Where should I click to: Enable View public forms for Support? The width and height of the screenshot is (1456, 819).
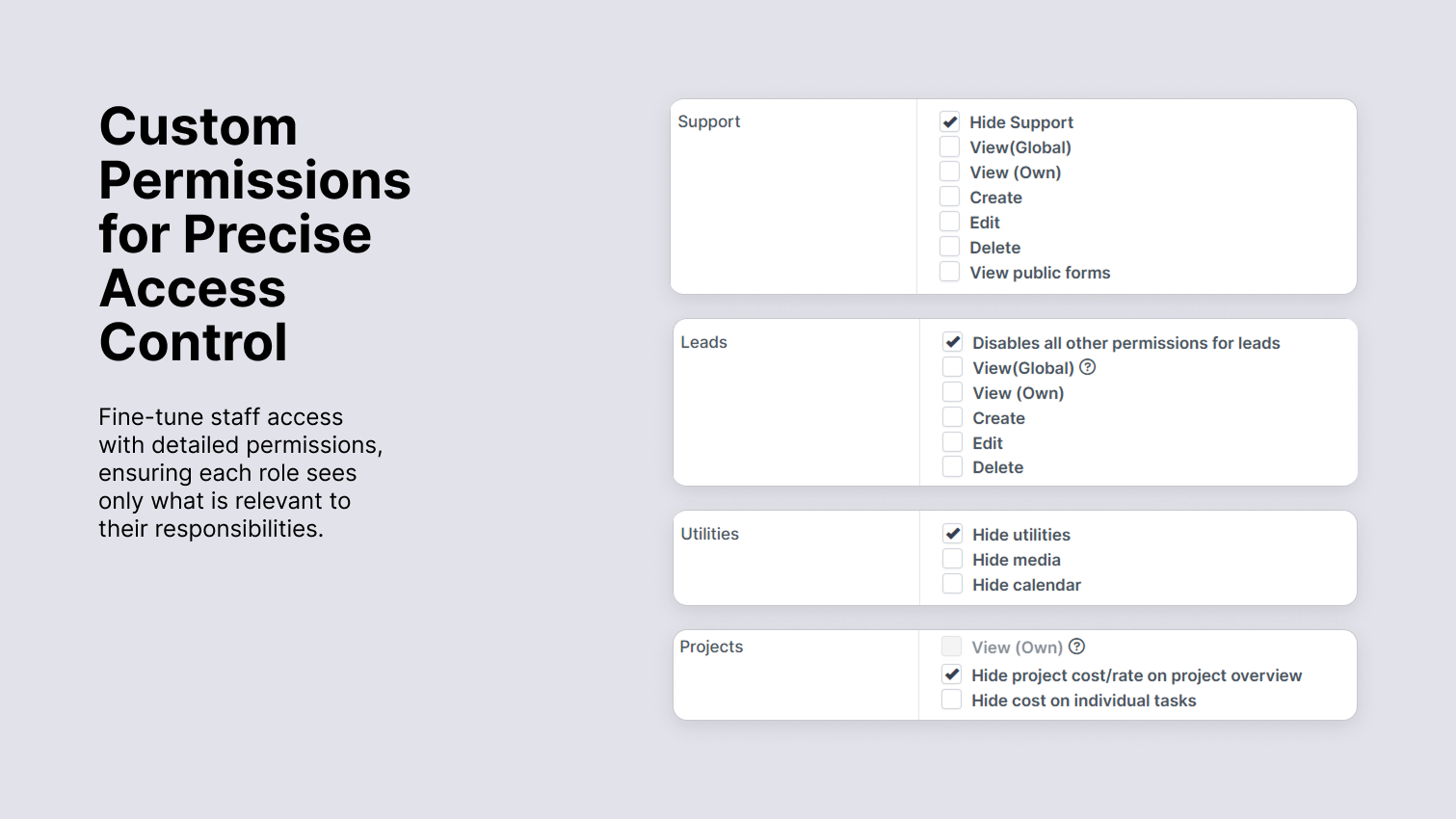(950, 271)
